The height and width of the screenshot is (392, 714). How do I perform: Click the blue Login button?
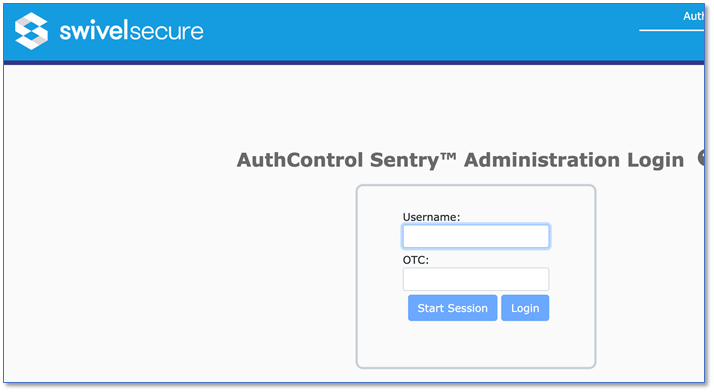pos(525,308)
